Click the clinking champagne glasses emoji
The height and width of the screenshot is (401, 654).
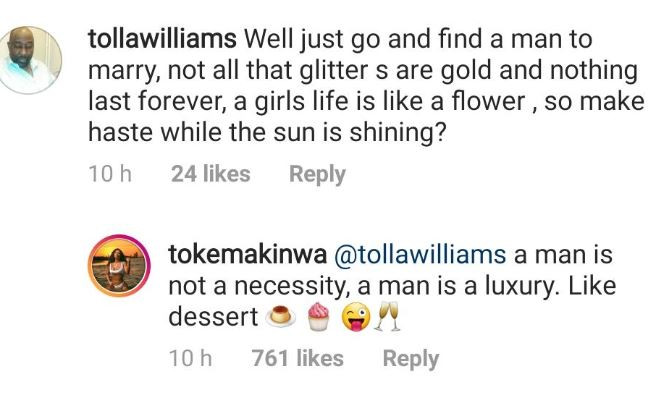387,318
